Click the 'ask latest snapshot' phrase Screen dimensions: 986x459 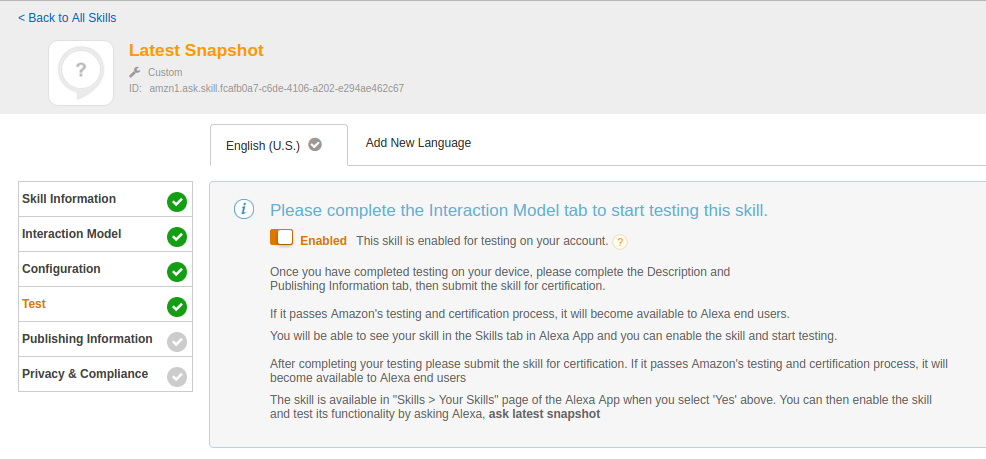click(x=545, y=414)
